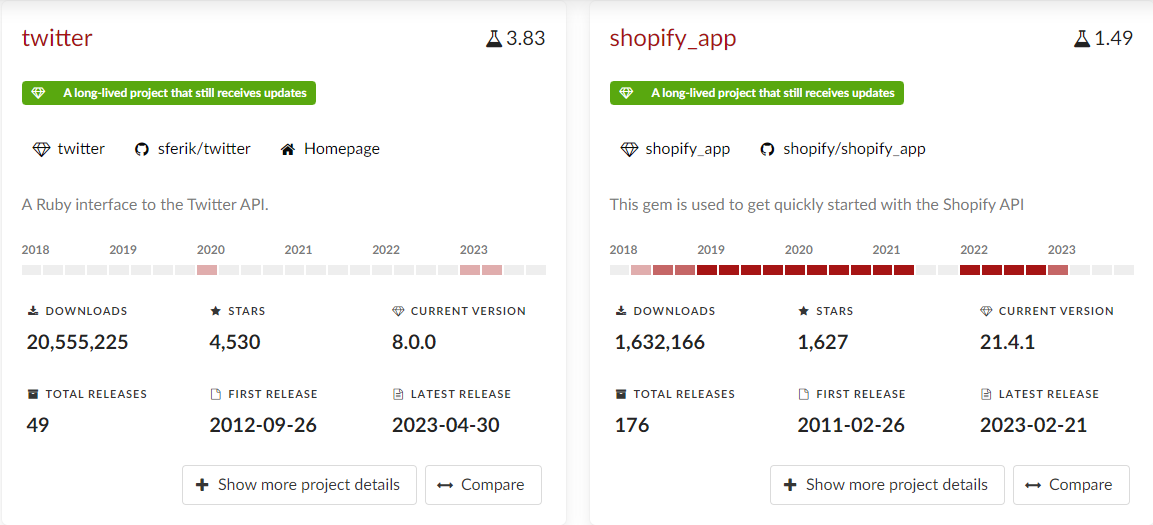
Task: Open the twitter rubygems link
Action: coord(69,149)
